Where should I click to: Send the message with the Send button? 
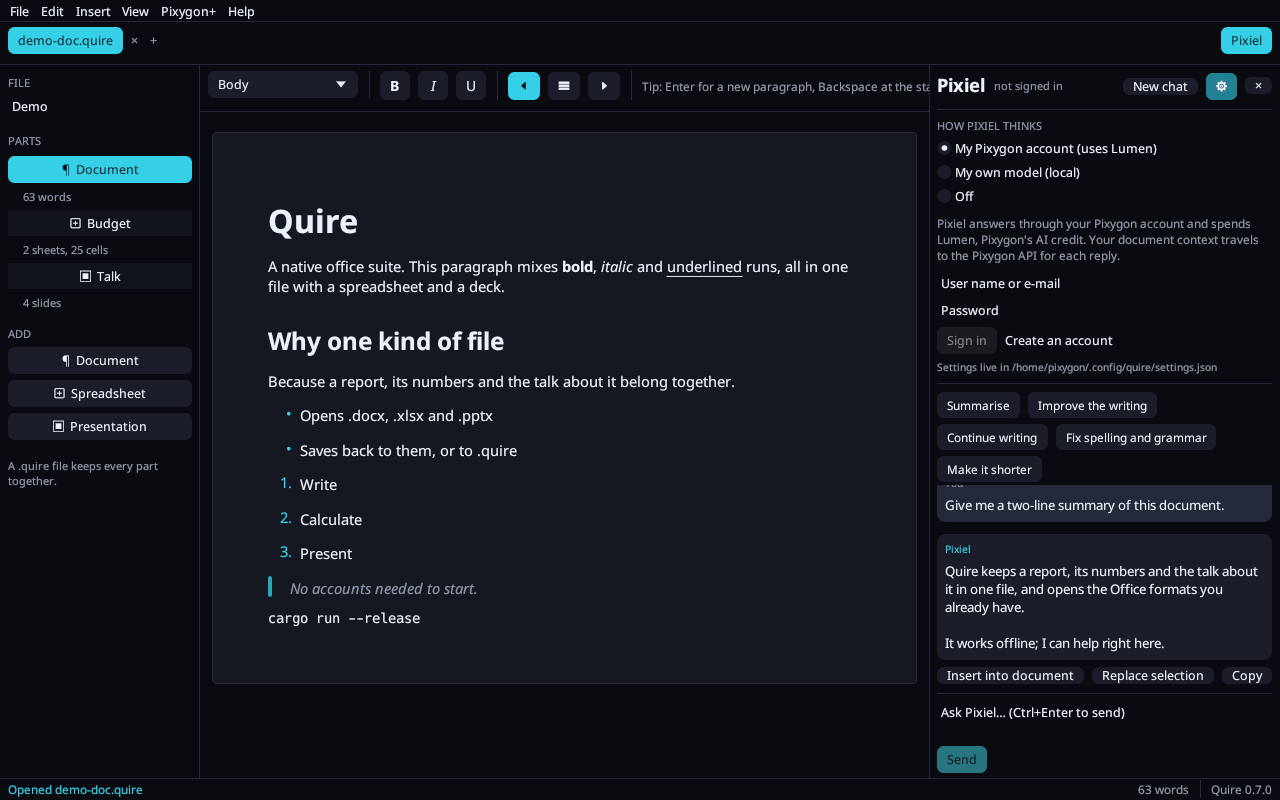(x=962, y=759)
